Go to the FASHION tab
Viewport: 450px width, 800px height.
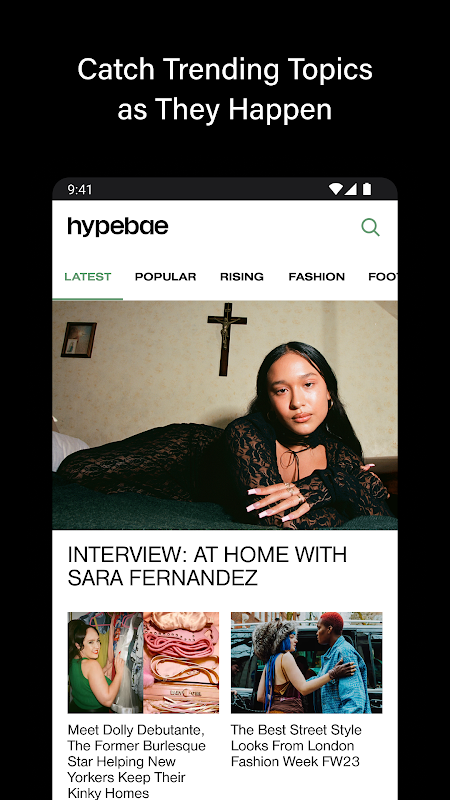[316, 277]
